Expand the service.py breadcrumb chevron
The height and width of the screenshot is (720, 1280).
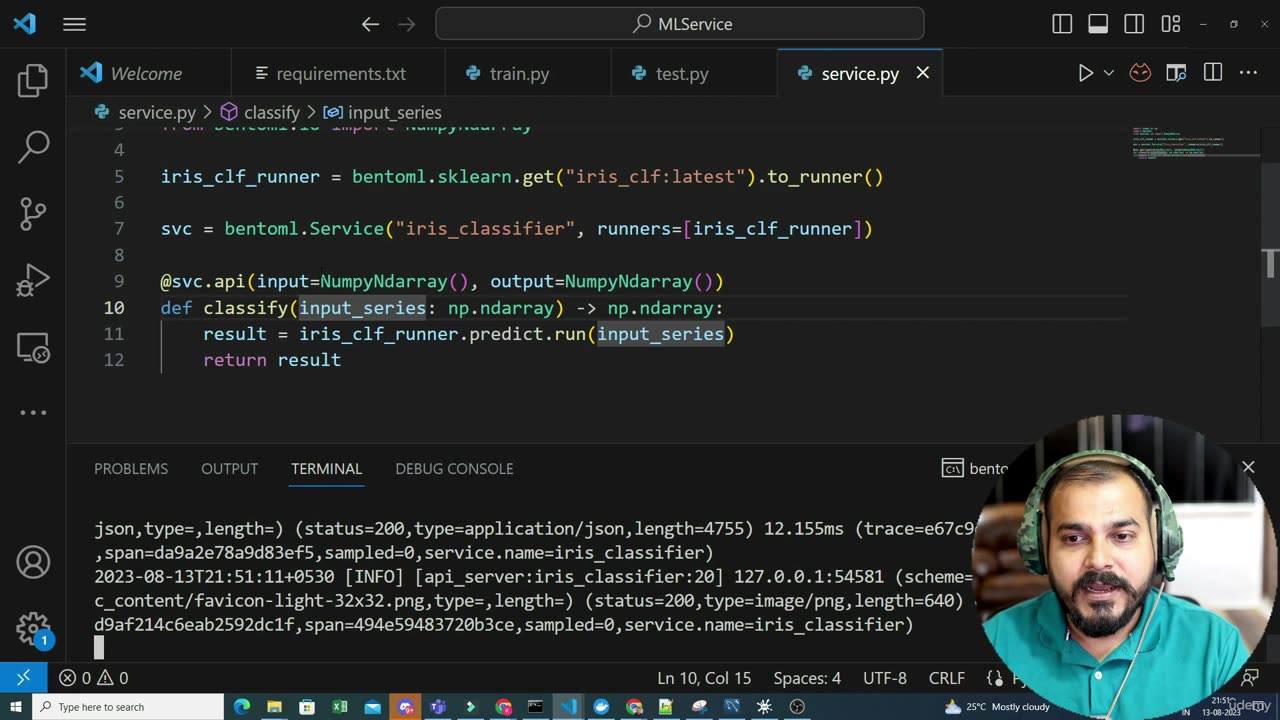point(207,112)
